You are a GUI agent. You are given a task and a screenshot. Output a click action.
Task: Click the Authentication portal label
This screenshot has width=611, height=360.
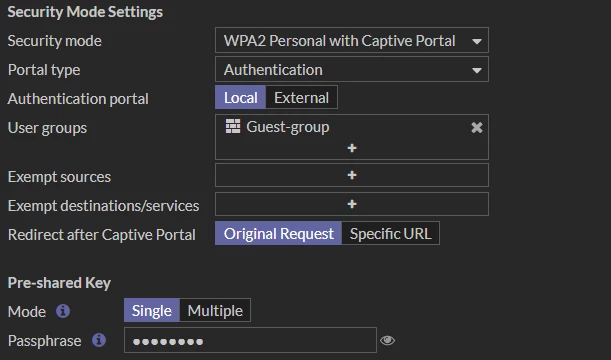tap(78, 99)
